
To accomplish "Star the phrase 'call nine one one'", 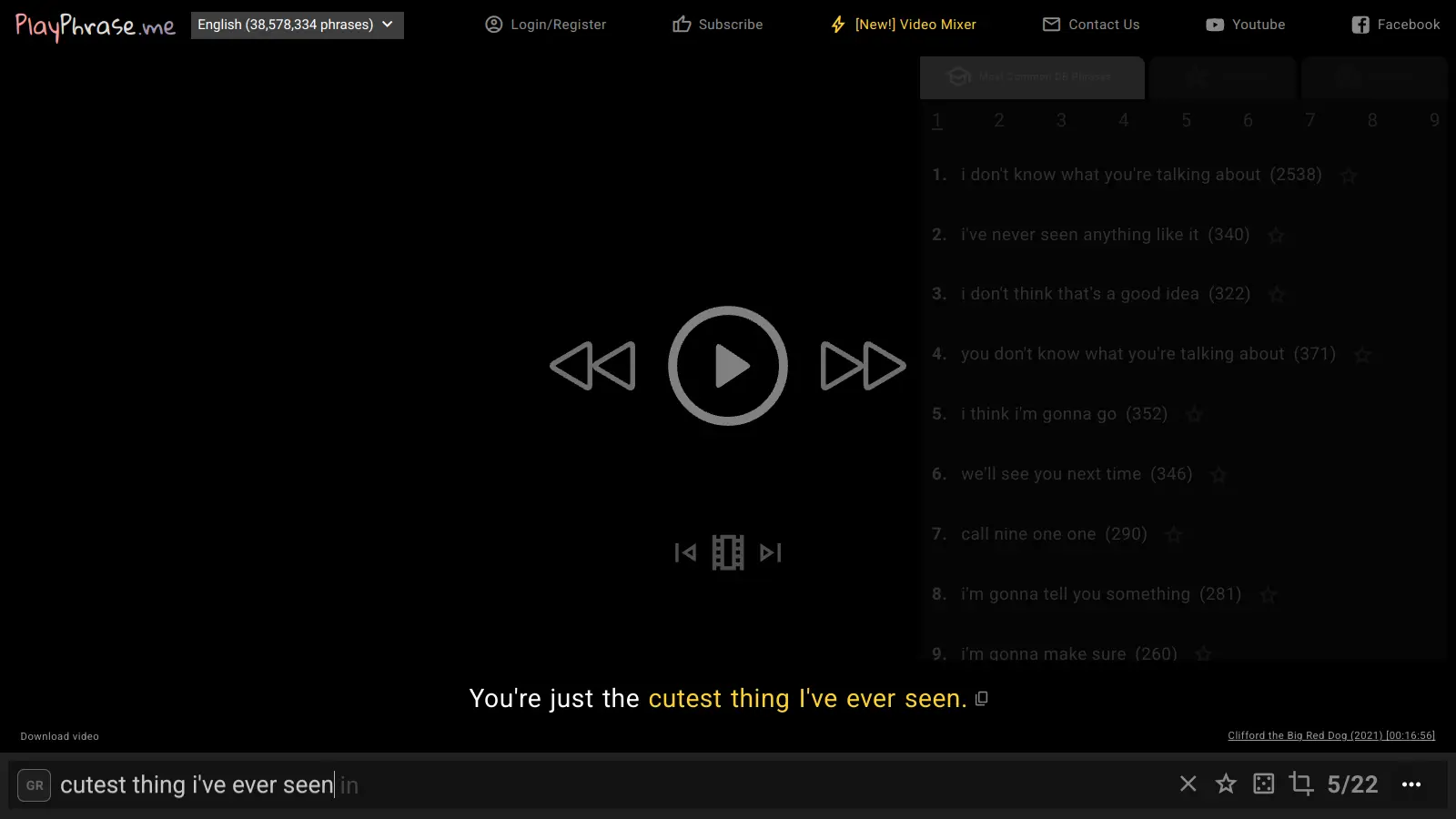I will tap(1174, 535).
